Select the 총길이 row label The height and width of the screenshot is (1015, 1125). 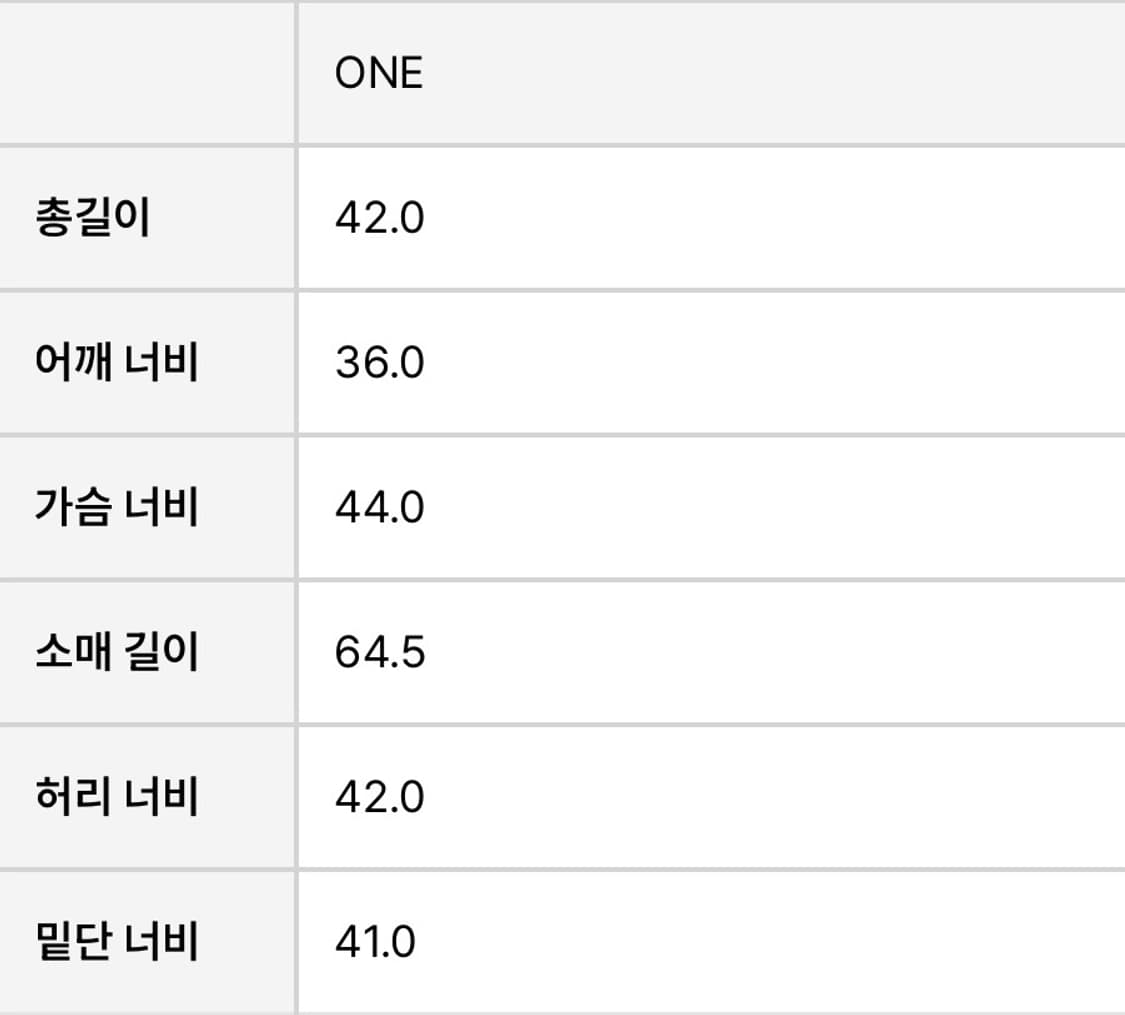(x=92, y=217)
